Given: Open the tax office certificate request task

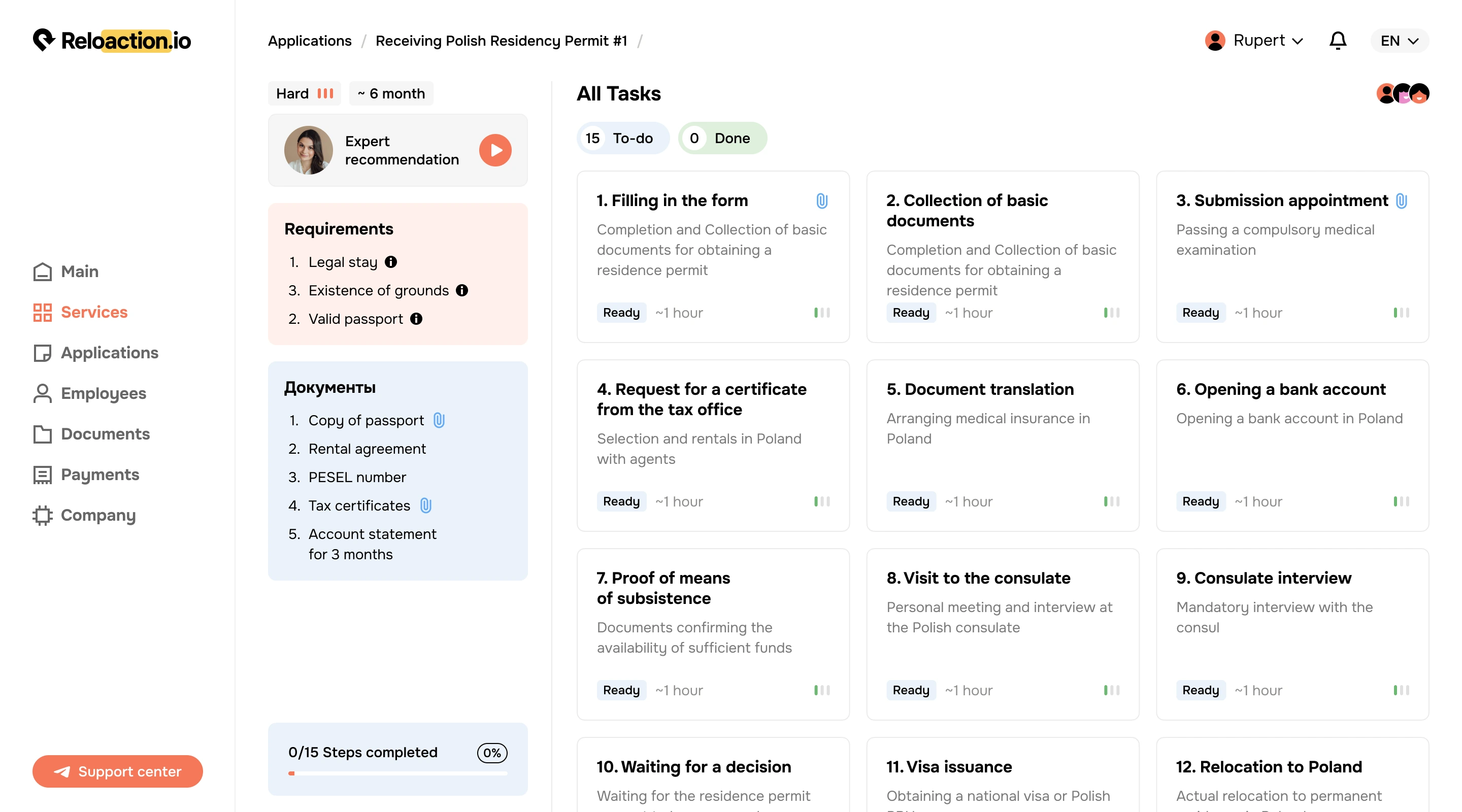Looking at the screenshot, I should click(713, 446).
